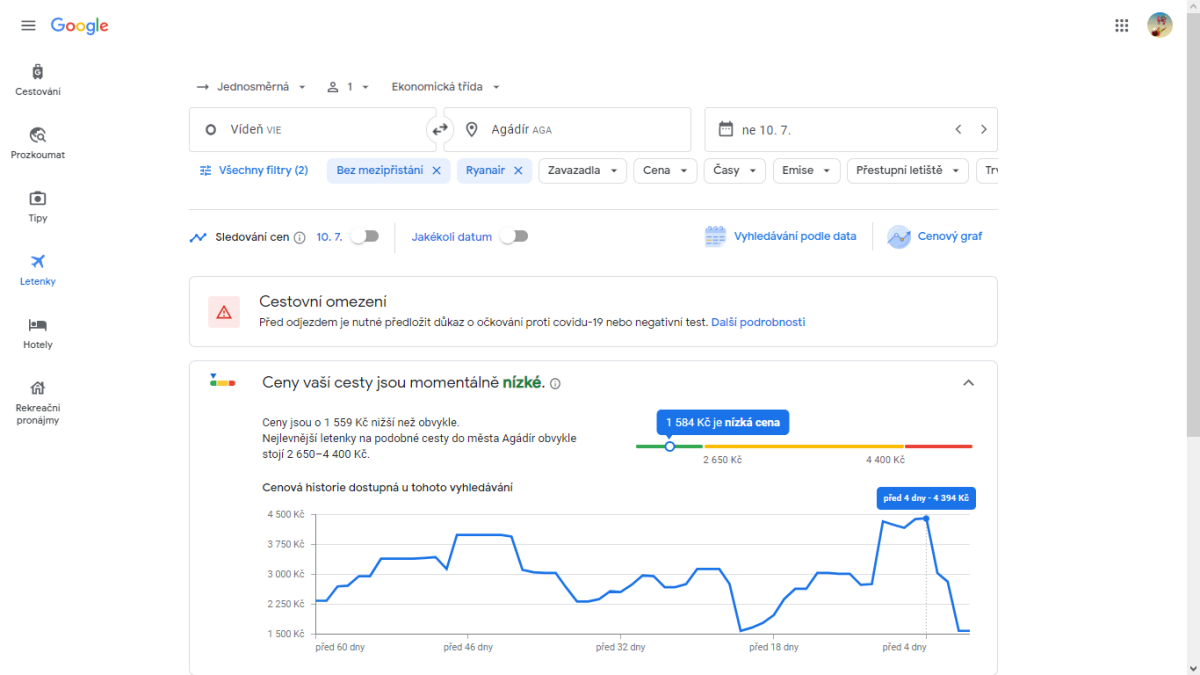Toggle price tracking for 10. 7.
1200x675 pixels.
(364, 237)
